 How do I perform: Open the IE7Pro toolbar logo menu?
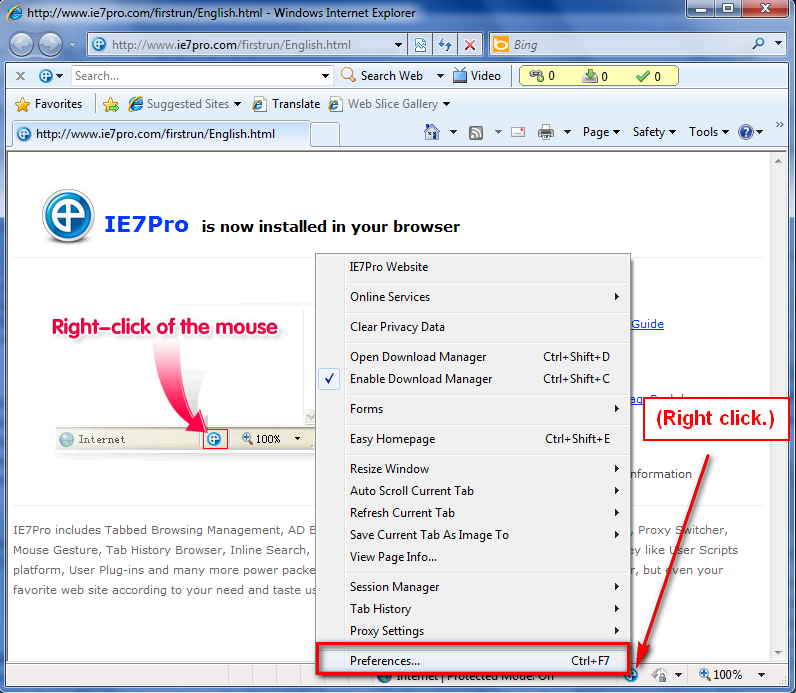pos(51,76)
